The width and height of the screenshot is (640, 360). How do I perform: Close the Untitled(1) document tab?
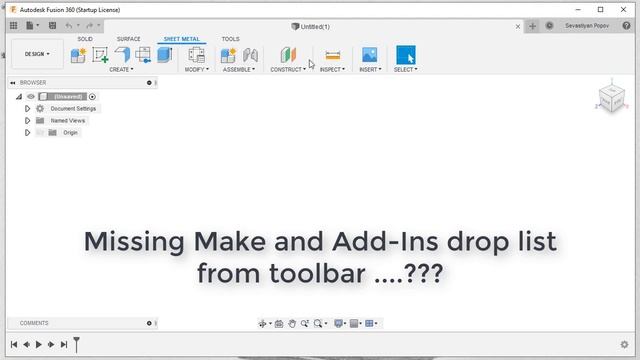click(518, 27)
